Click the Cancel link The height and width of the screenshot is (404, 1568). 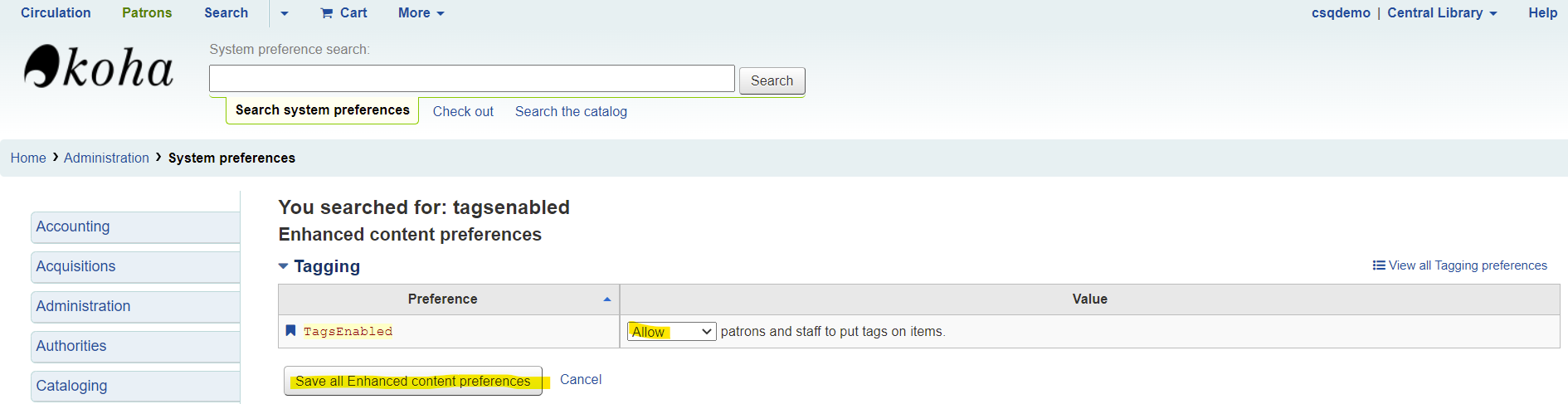[x=581, y=380]
